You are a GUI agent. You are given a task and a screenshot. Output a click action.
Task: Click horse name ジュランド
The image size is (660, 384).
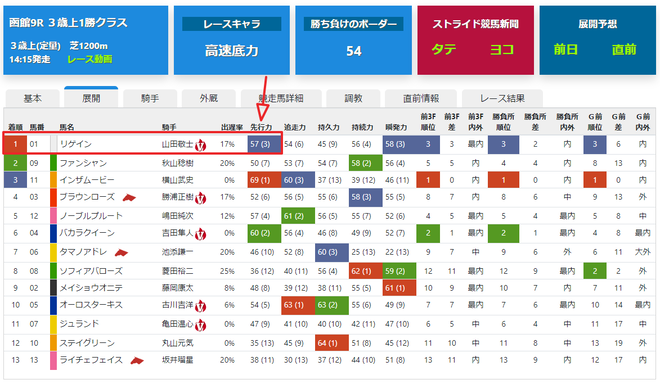(x=79, y=324)
